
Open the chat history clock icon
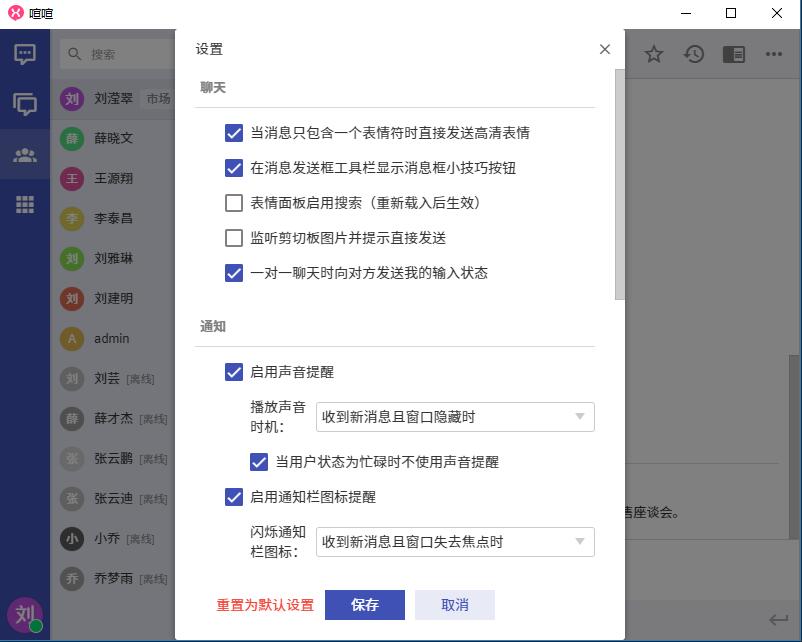coord(694,54)
